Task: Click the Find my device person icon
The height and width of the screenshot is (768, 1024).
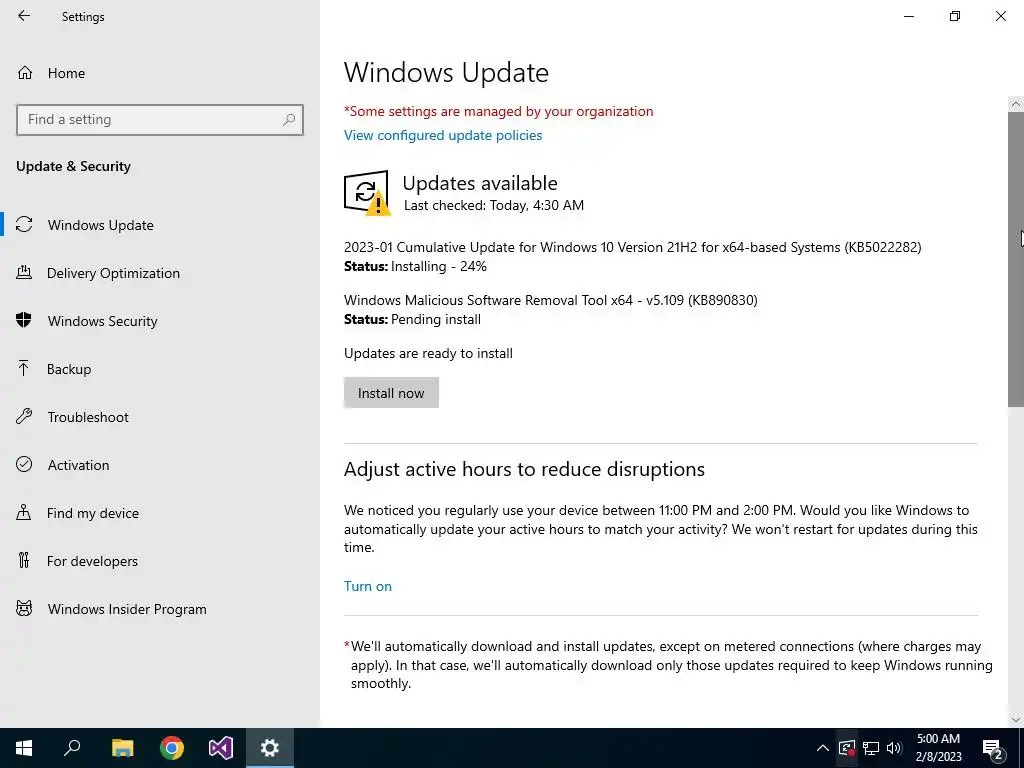Action: [x=24, y=512]
